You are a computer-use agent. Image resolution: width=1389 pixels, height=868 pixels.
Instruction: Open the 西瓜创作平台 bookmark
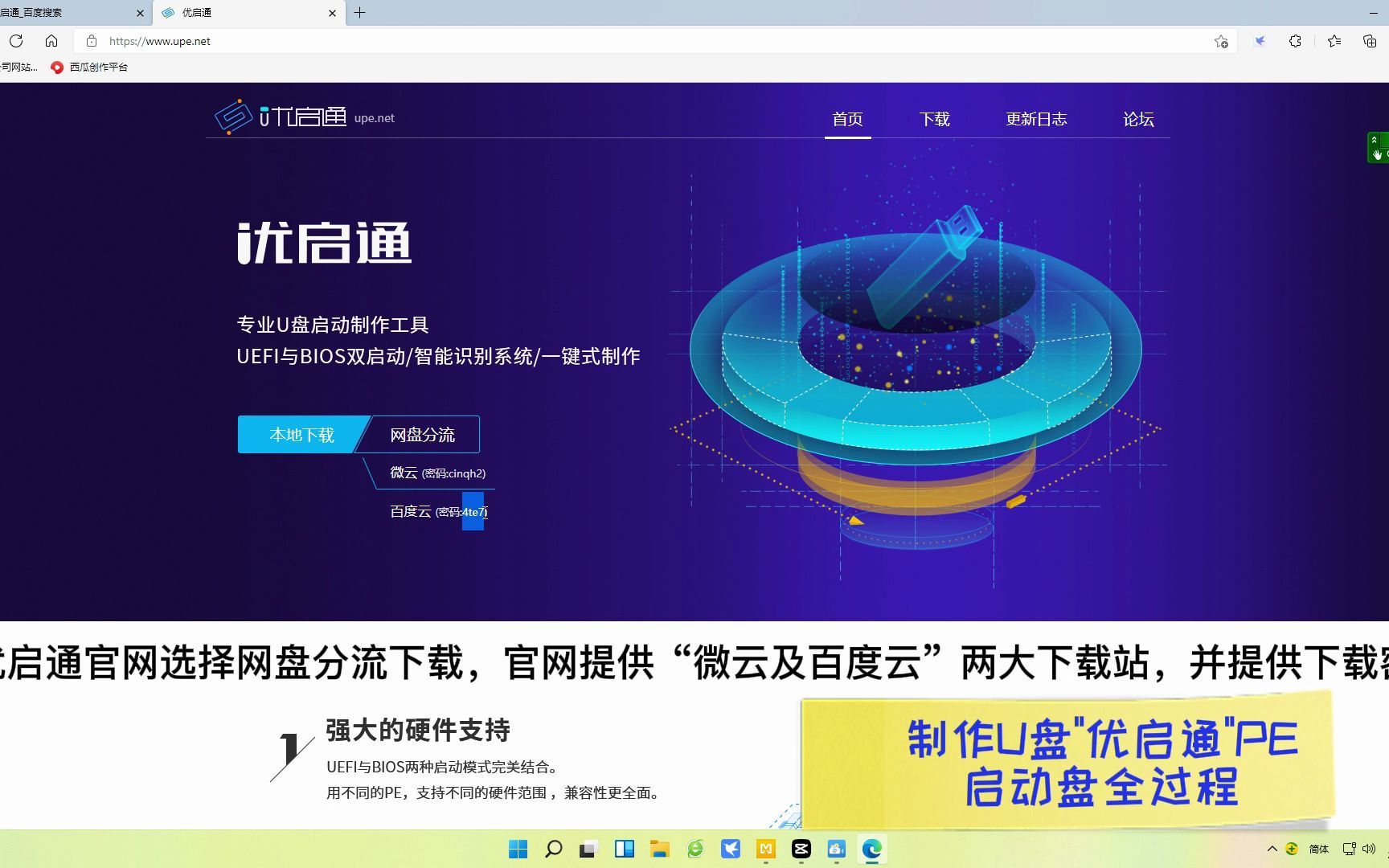click(x=89, y=68)
